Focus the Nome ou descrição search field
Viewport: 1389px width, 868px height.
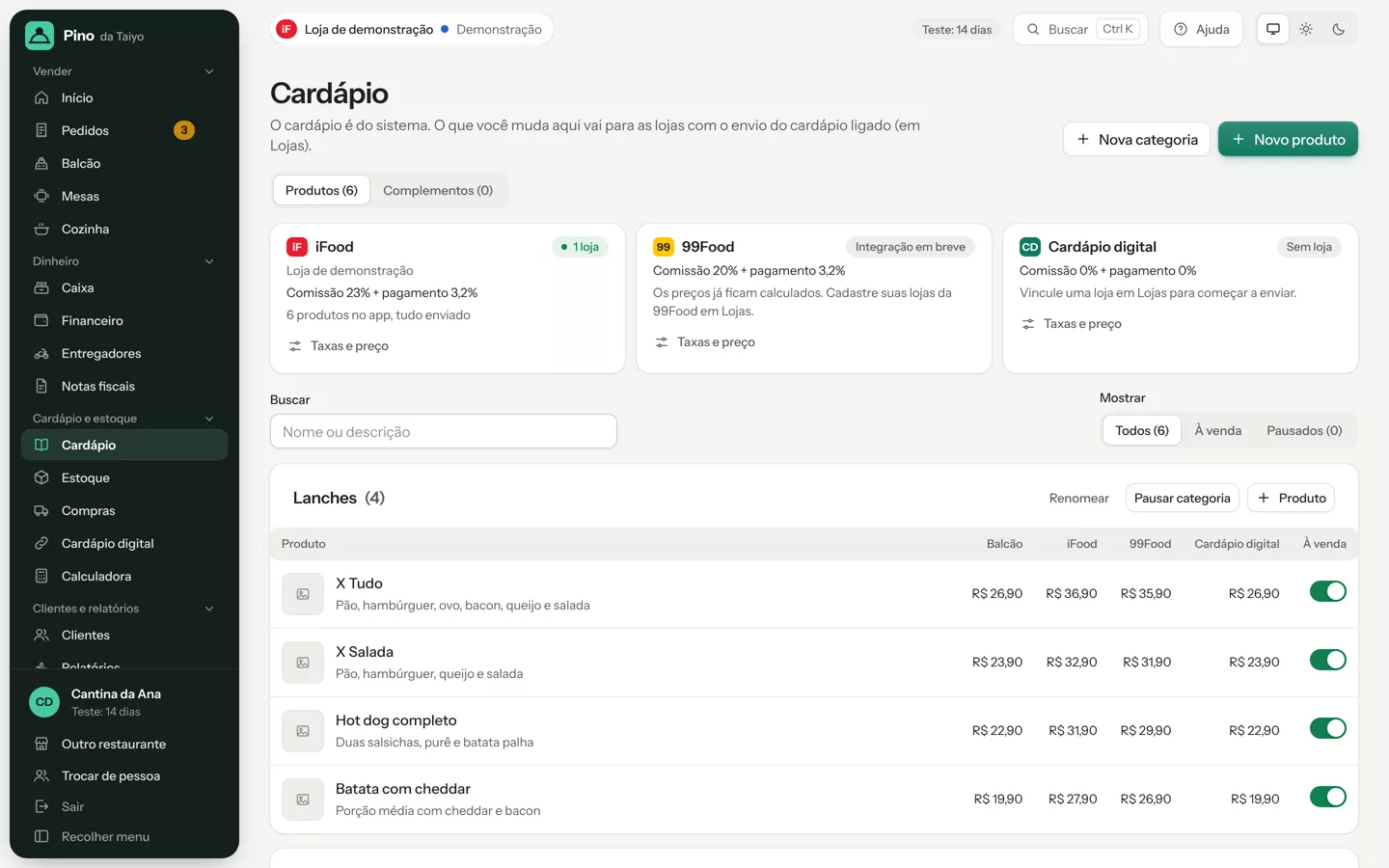coord(444,431)
